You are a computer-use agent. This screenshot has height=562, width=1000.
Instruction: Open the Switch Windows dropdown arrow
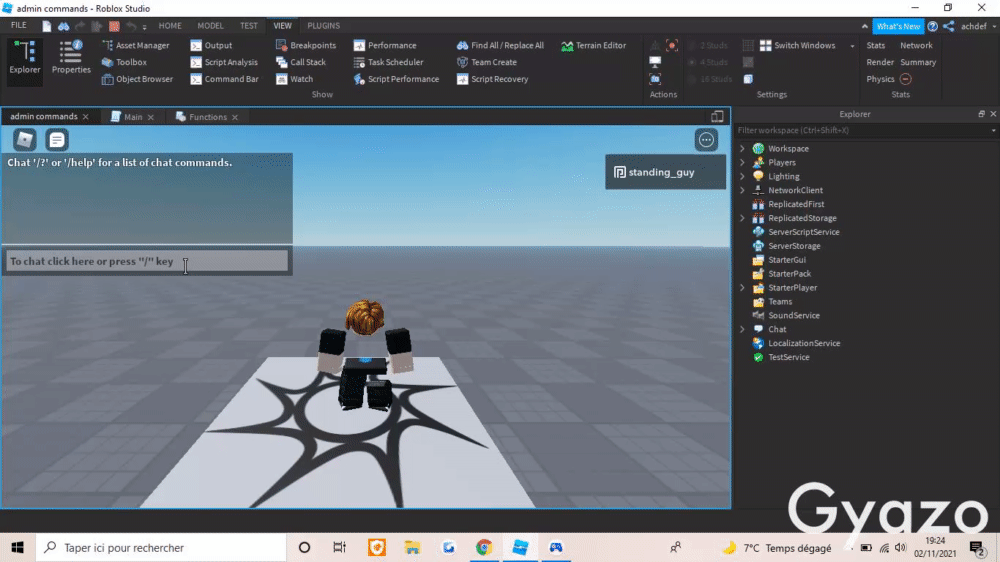[852, 46]
